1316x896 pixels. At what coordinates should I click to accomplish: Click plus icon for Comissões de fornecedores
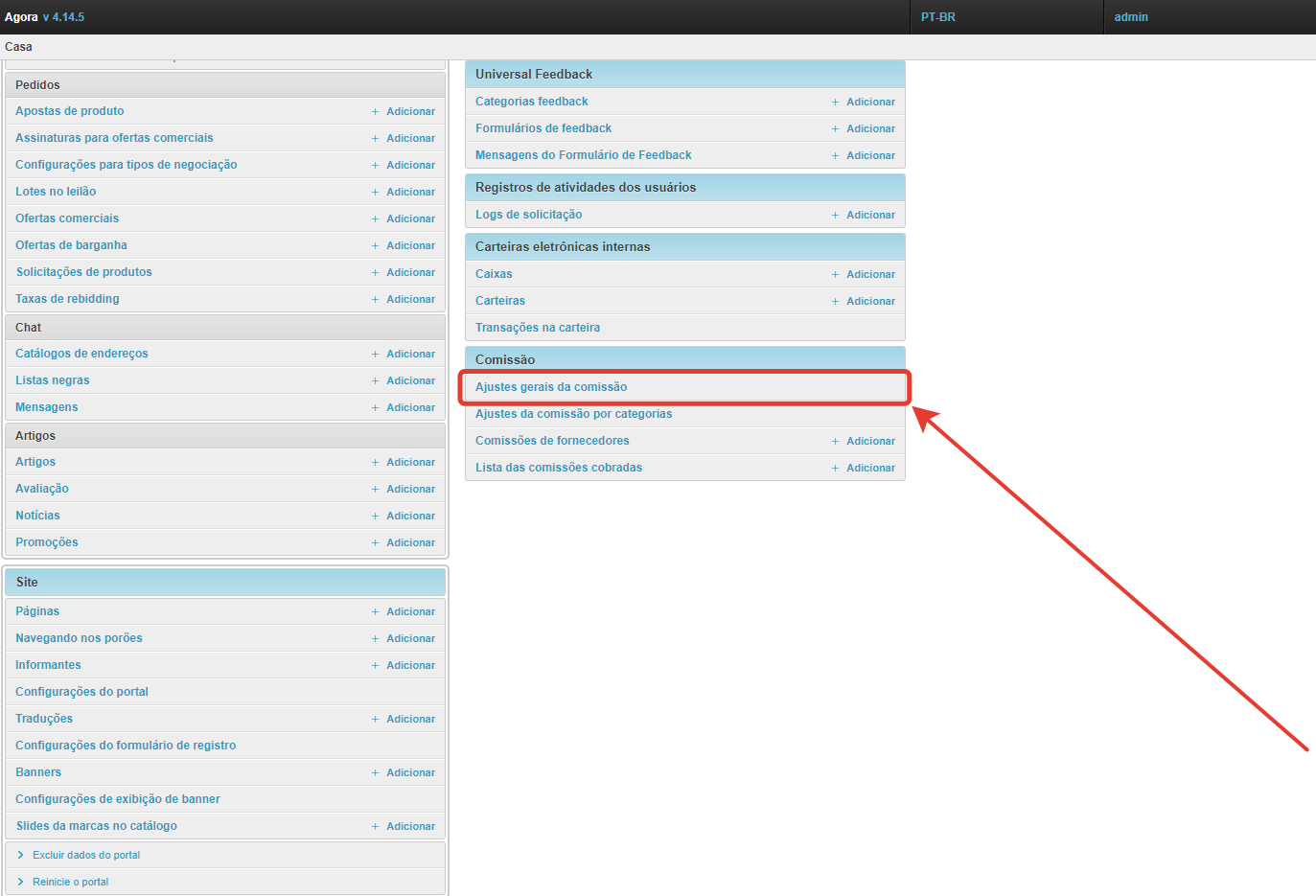tap(835, 442)
